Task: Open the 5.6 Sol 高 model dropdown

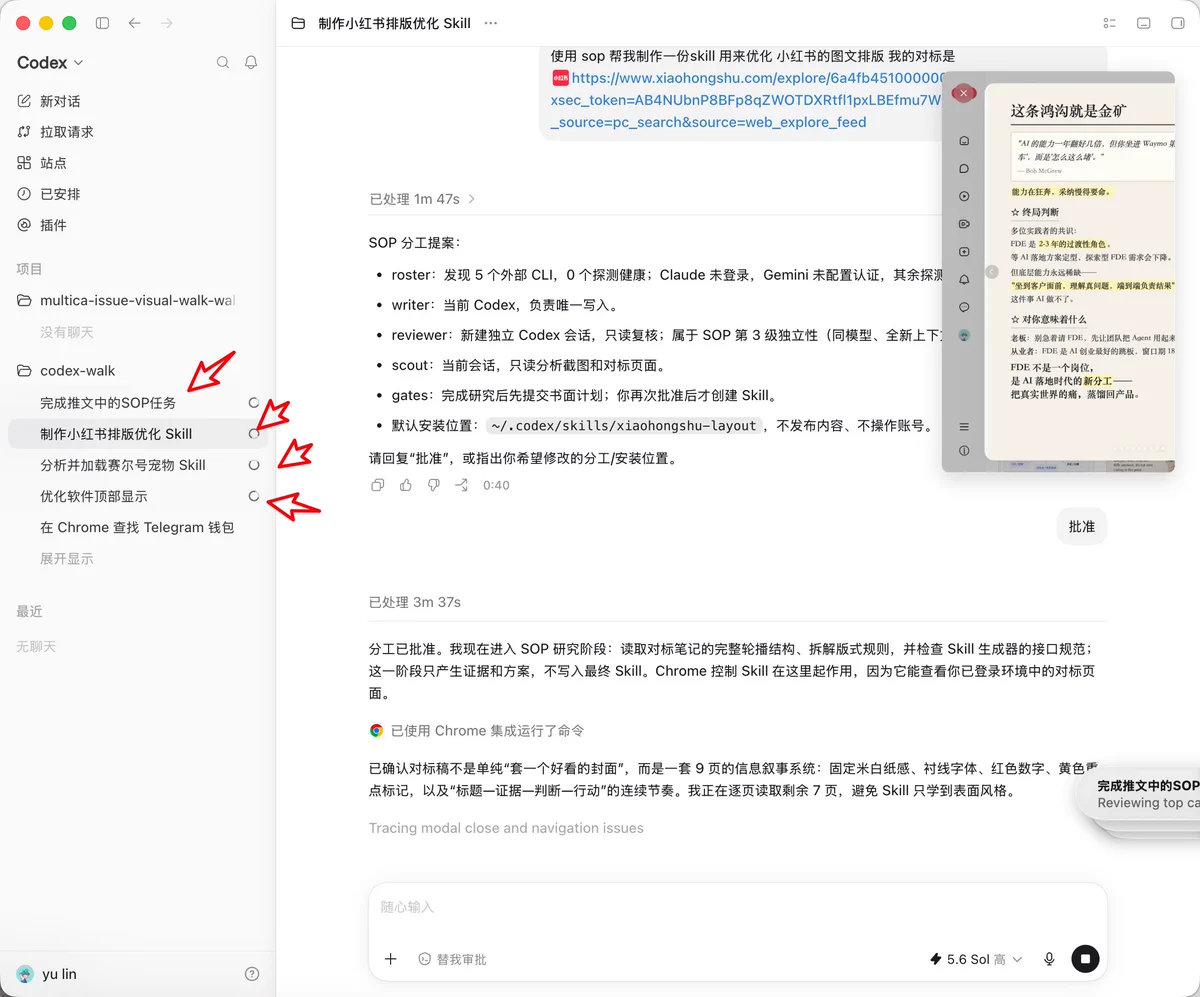Action: point(976,959)
